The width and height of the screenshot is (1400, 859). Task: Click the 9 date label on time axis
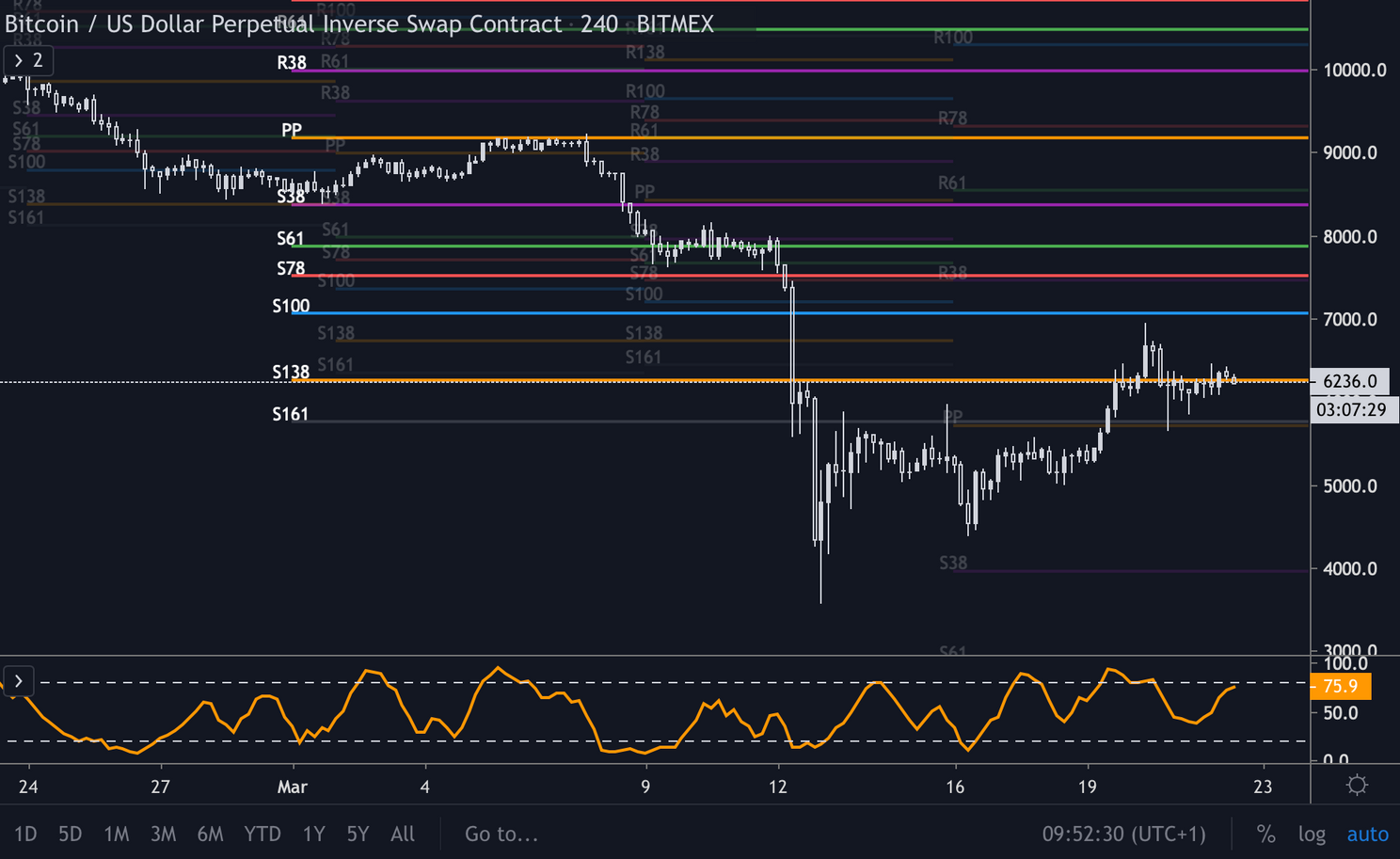[x=645, y=787]
